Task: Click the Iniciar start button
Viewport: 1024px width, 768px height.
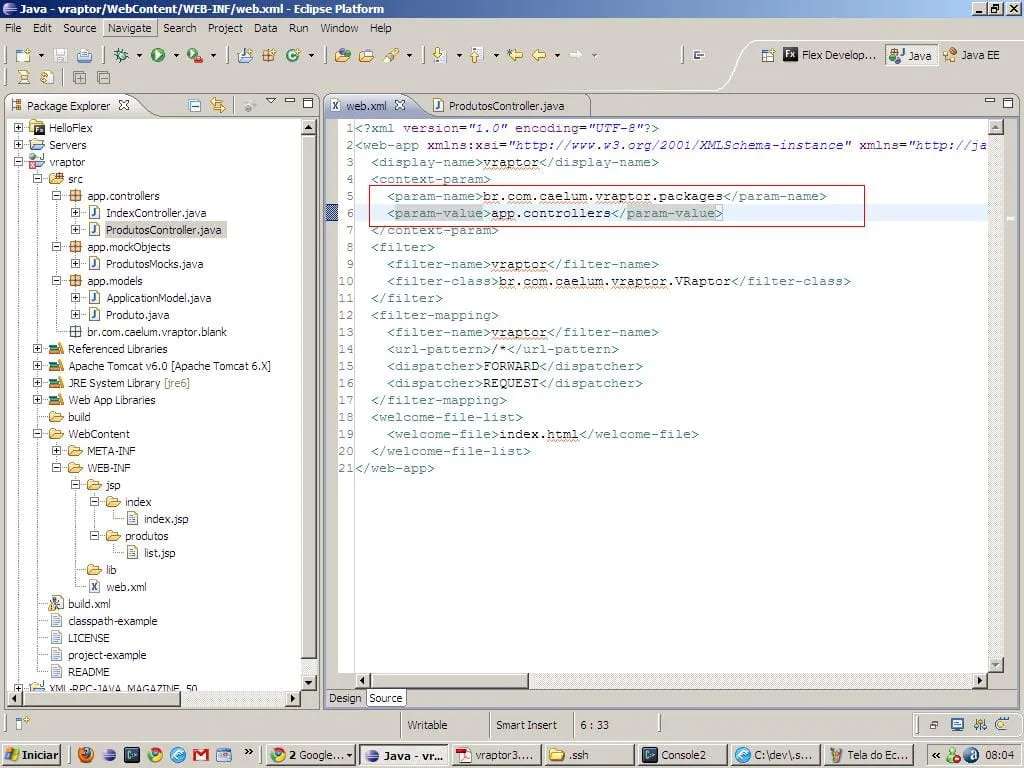Action: (x=32, y=755)
